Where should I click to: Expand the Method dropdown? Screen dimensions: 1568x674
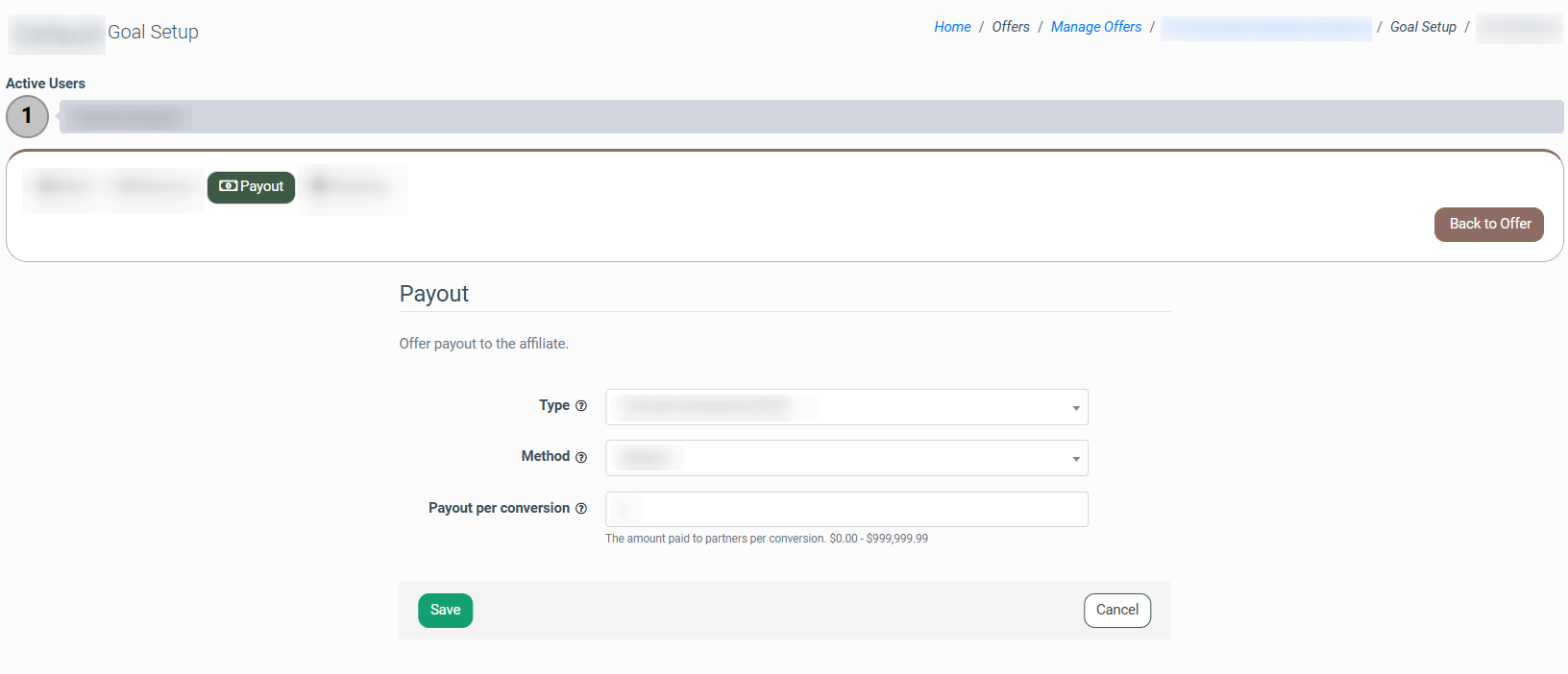coord(845,458)
